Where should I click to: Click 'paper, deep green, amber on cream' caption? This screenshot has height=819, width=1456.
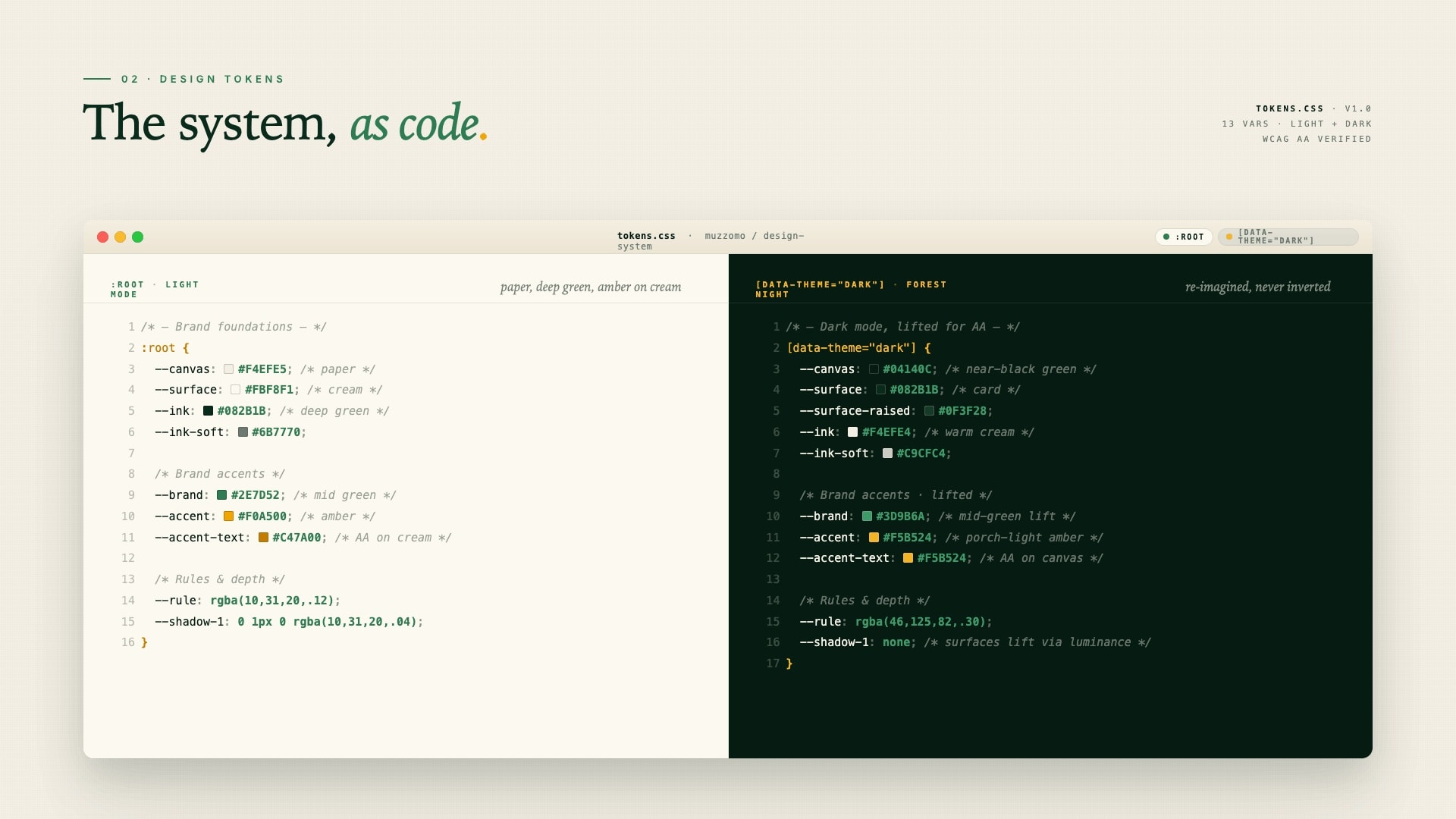click(591, 287)
